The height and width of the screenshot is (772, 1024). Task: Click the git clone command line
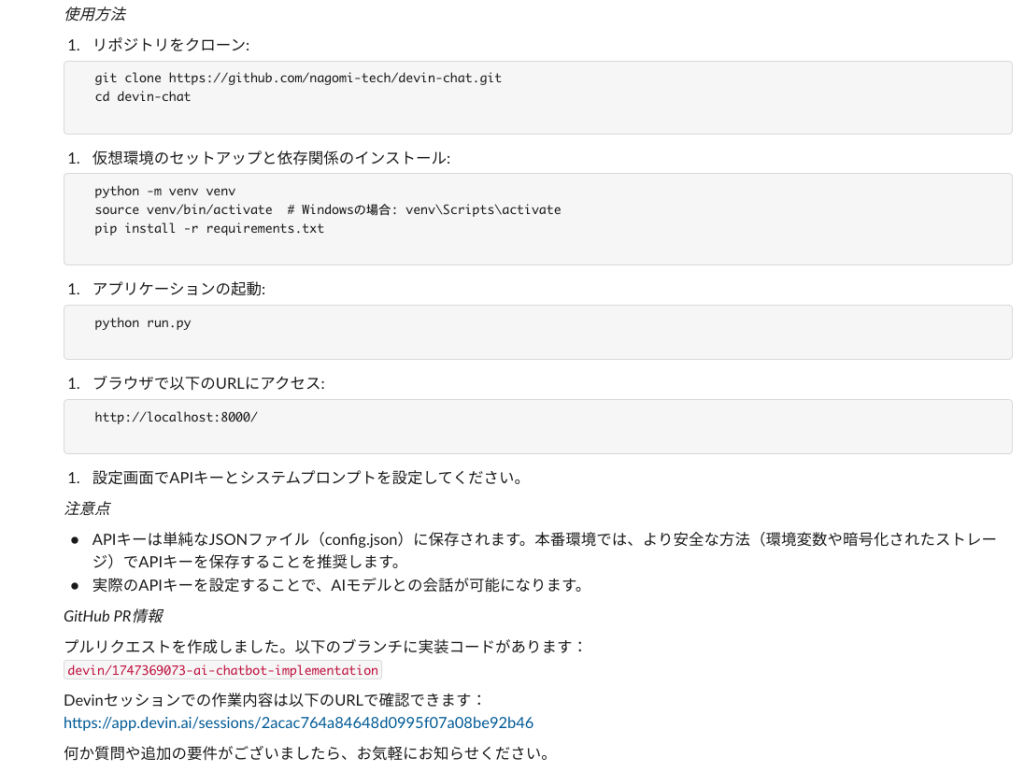[298, 78]
